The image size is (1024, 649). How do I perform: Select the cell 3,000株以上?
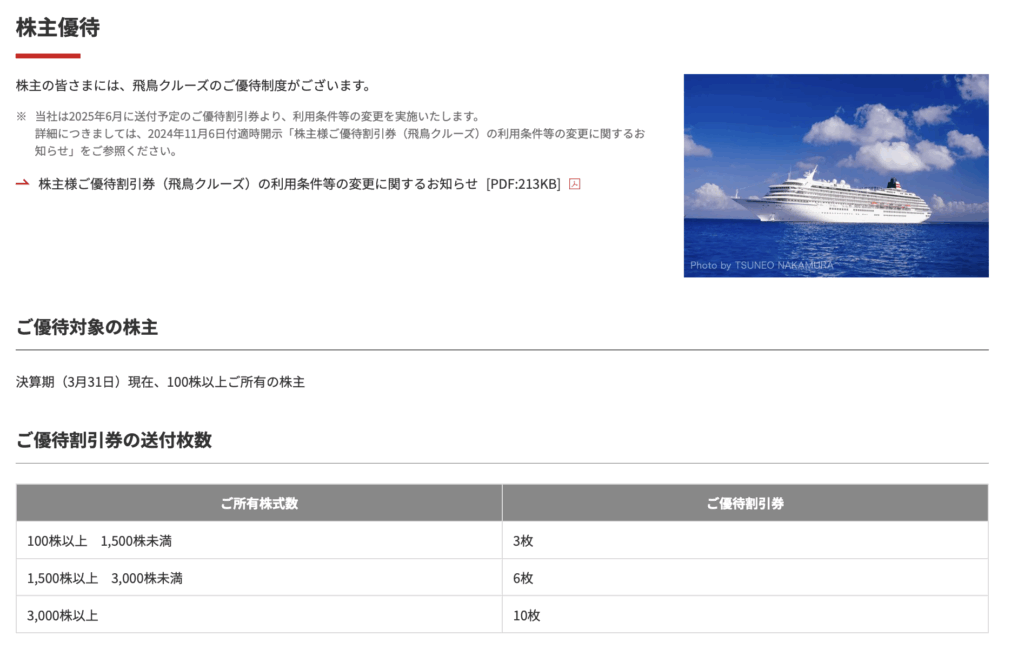pyautogui.click(x=259, y=614)
